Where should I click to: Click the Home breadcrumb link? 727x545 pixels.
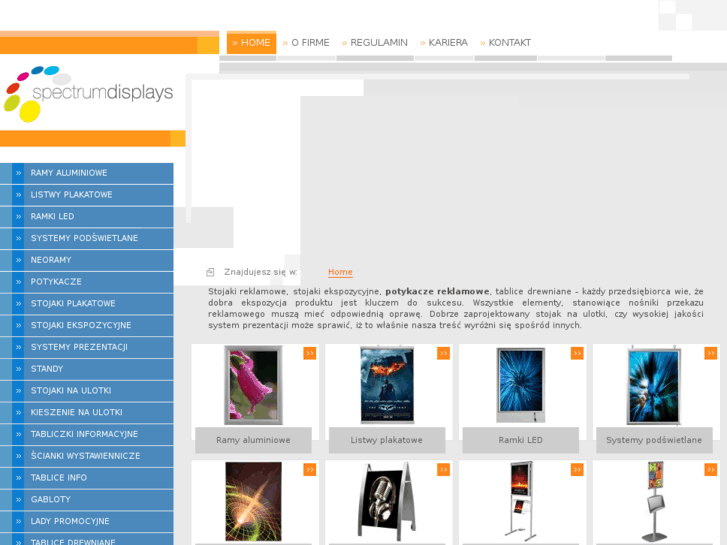pyautogui.click(x=340, y=272)
